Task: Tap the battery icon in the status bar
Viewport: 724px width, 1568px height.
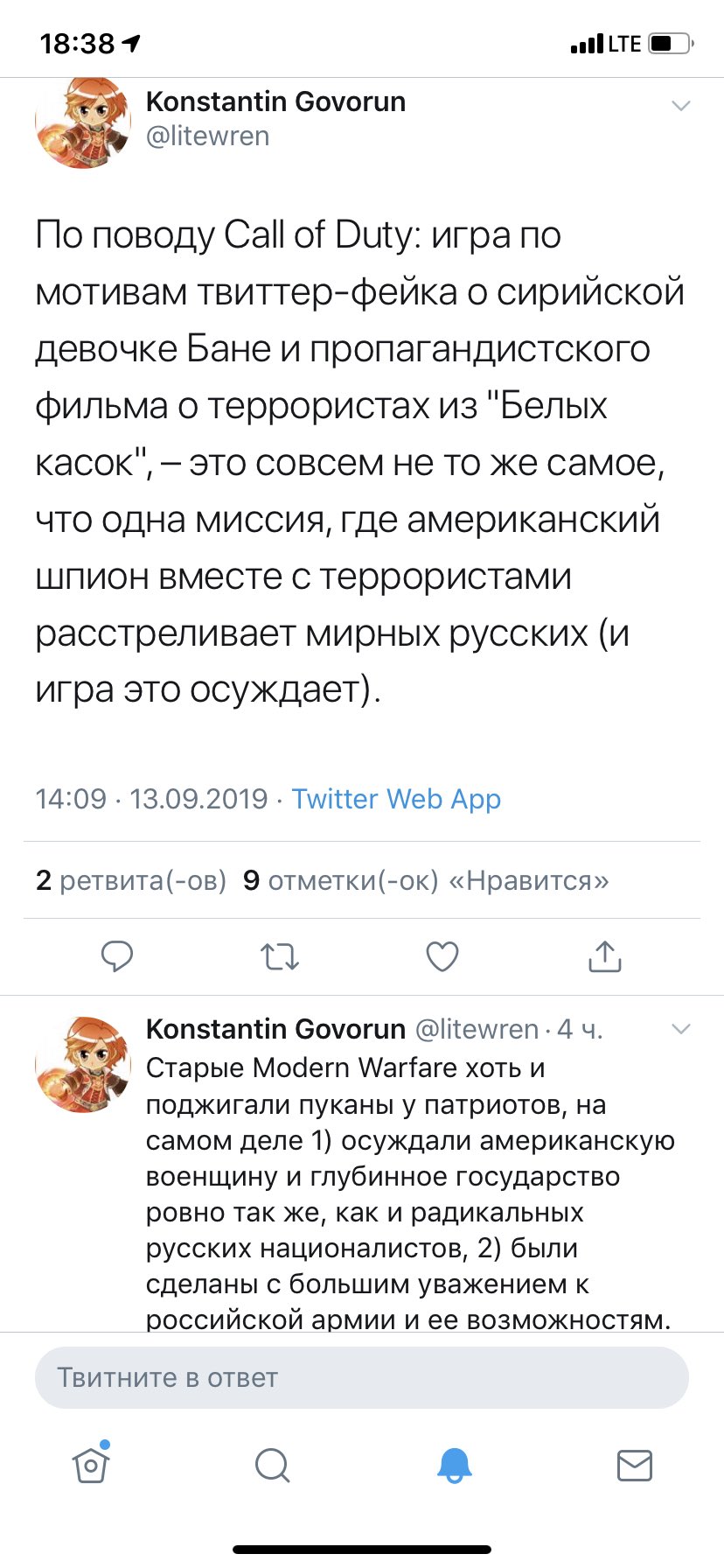Action: coord(672,43)
